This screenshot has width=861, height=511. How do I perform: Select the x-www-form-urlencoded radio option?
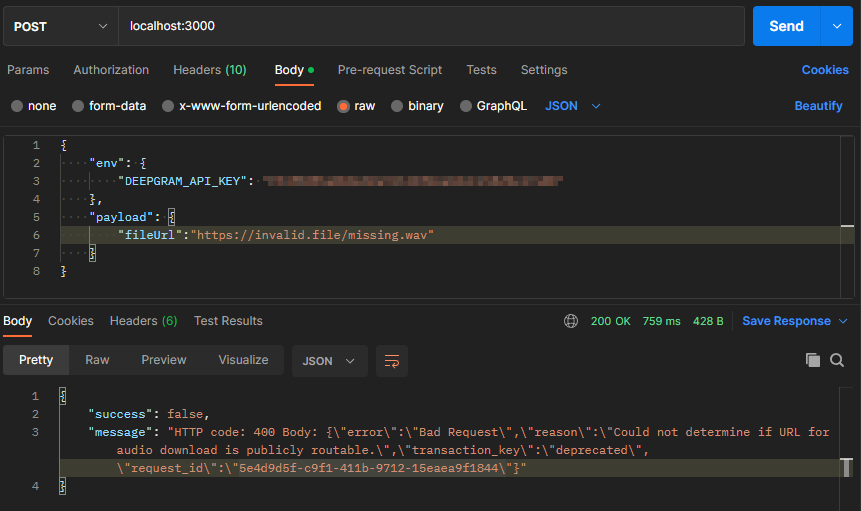tap(168, 106)
